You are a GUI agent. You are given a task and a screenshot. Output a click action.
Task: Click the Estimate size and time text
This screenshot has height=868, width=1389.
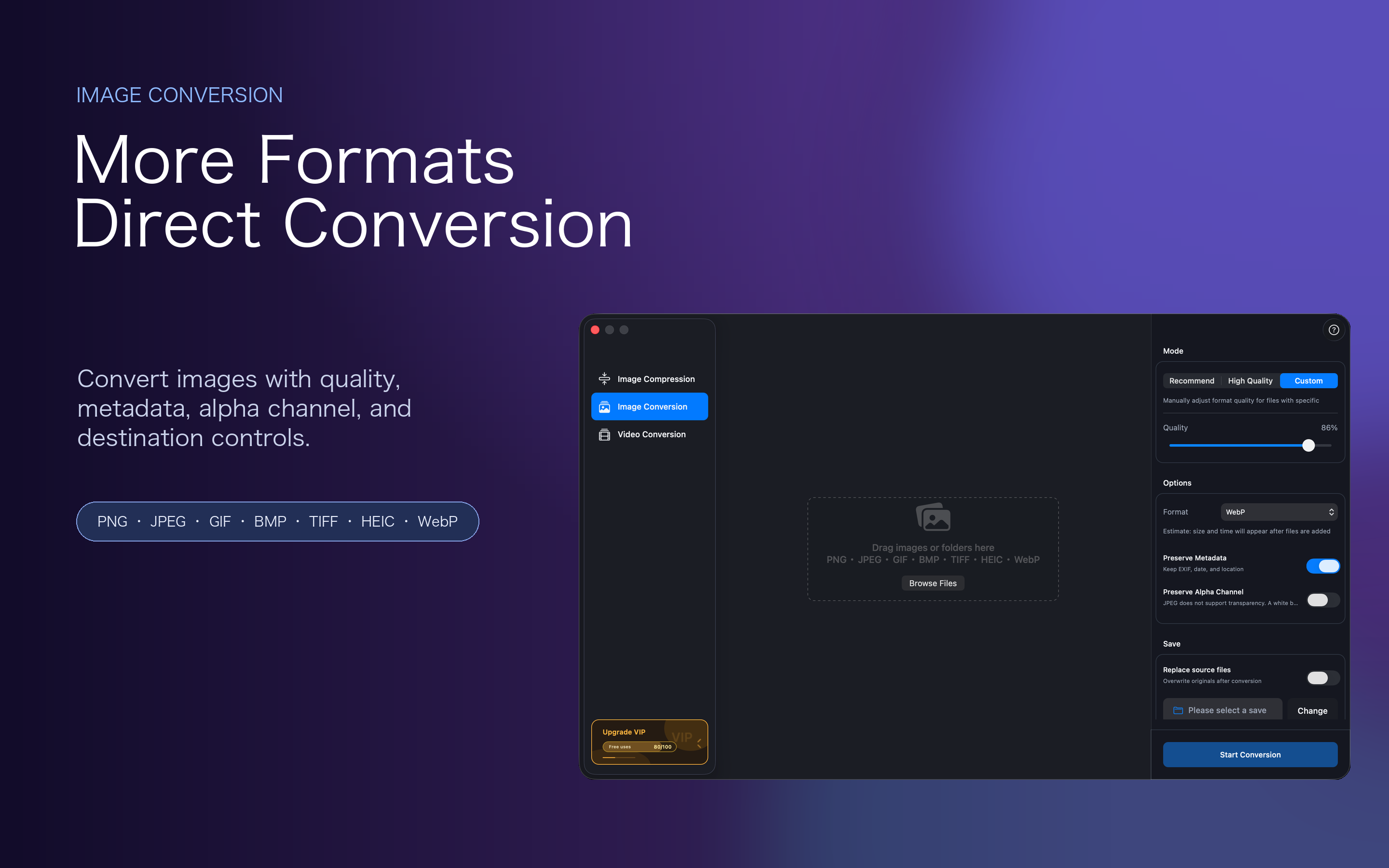[1247, 531]
